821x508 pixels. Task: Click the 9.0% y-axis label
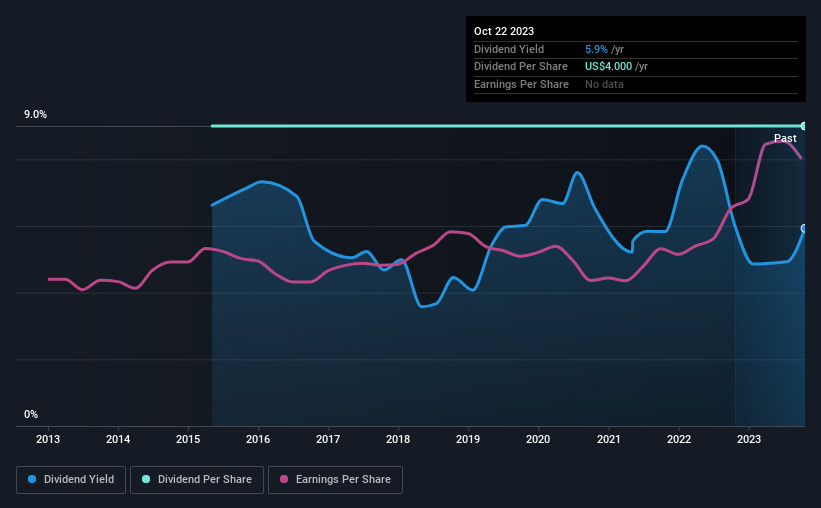click(x=35, y=114)
